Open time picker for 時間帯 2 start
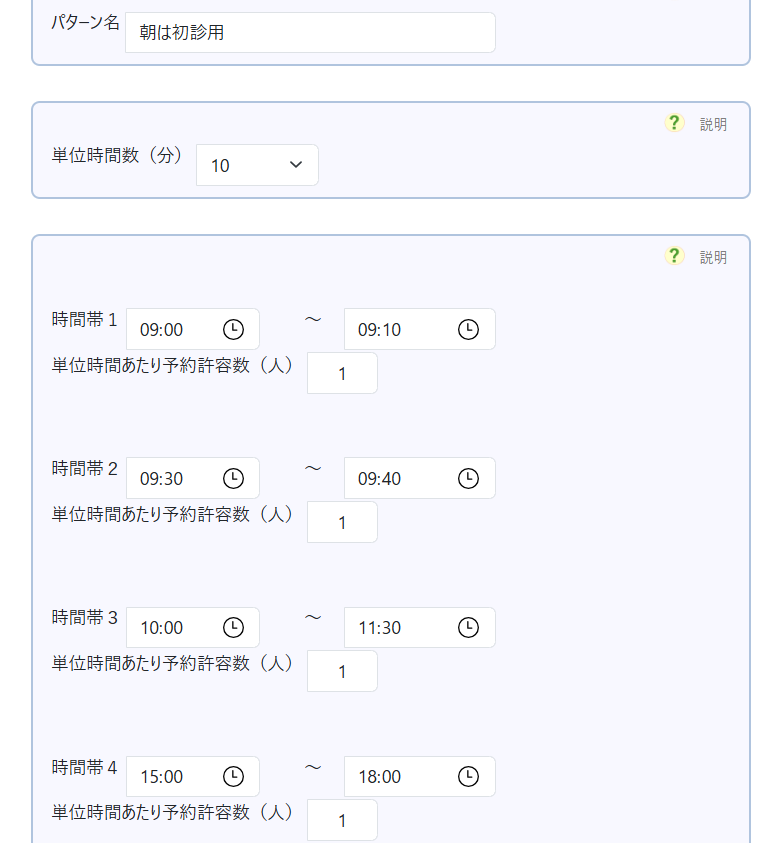 pos(232,478)
